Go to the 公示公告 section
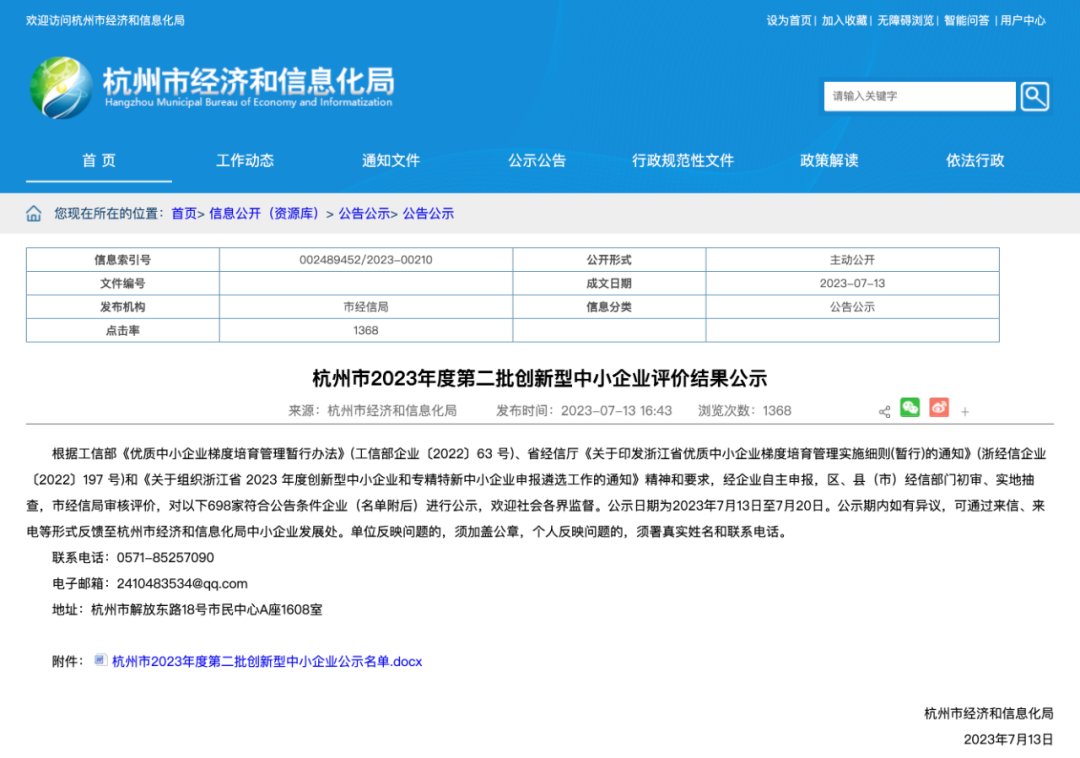The width and height of the screenshot is (1080, 758). click(x=537, y=160)
